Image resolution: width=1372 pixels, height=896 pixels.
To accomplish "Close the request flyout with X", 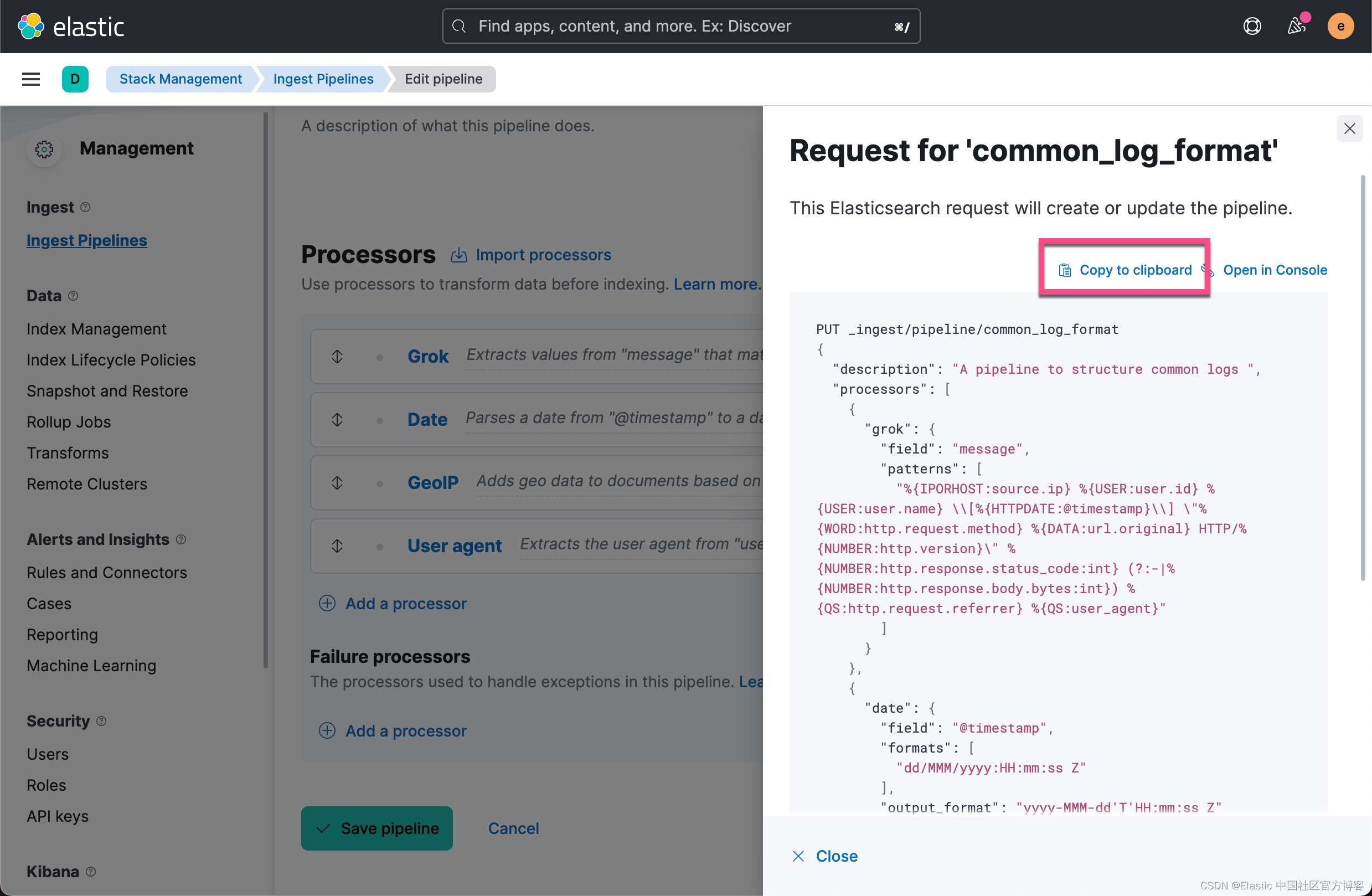I will point(1349,128).
